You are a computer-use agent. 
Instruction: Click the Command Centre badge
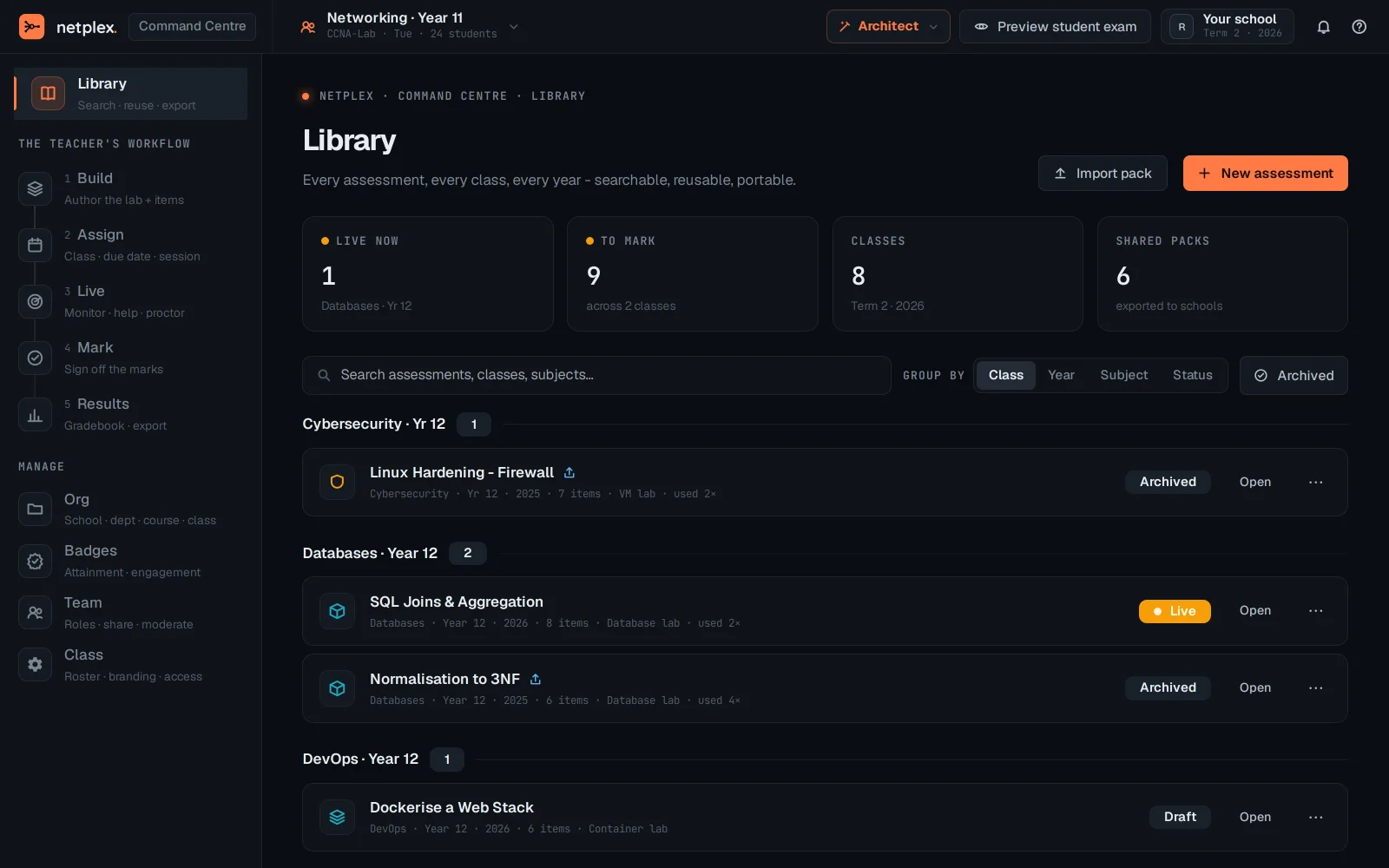(192, 26)
